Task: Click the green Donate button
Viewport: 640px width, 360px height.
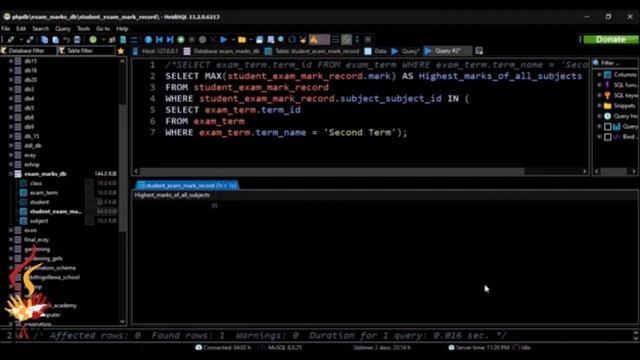Action: pos(611,40)
